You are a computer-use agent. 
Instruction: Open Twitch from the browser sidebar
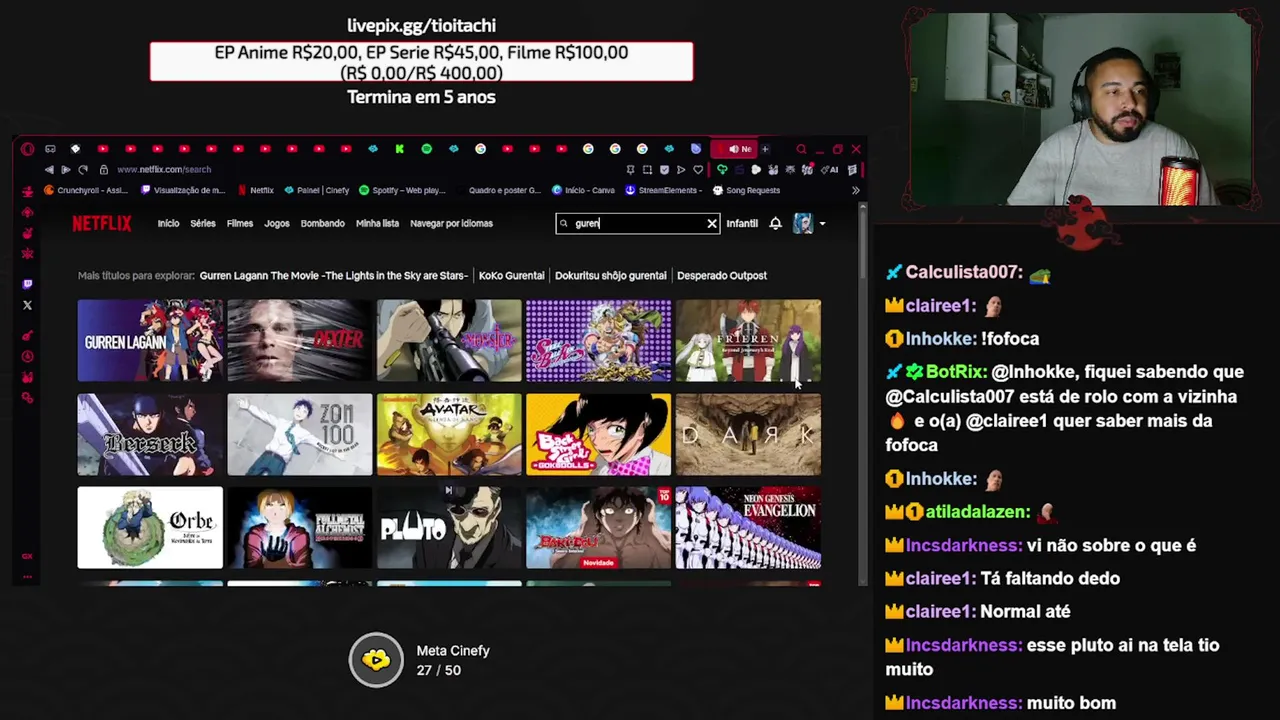27,284
